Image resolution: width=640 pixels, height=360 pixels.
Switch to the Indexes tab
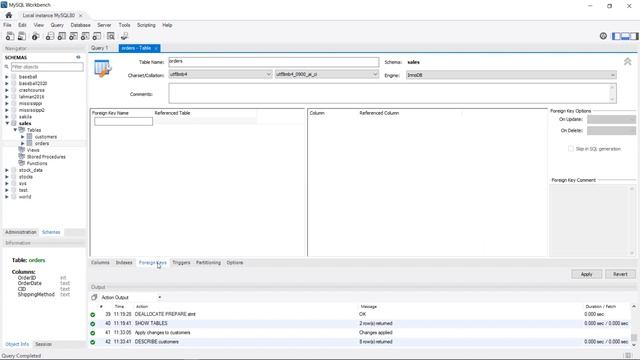pos(124,262)
